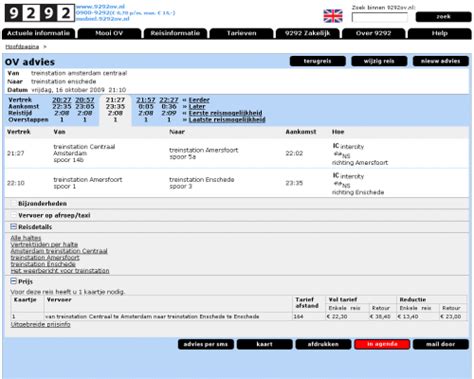Screen dimensions: 474x379
Task: Open the treinstation Enschede details link
Action: pyautogui.click(x=43, y=264)
